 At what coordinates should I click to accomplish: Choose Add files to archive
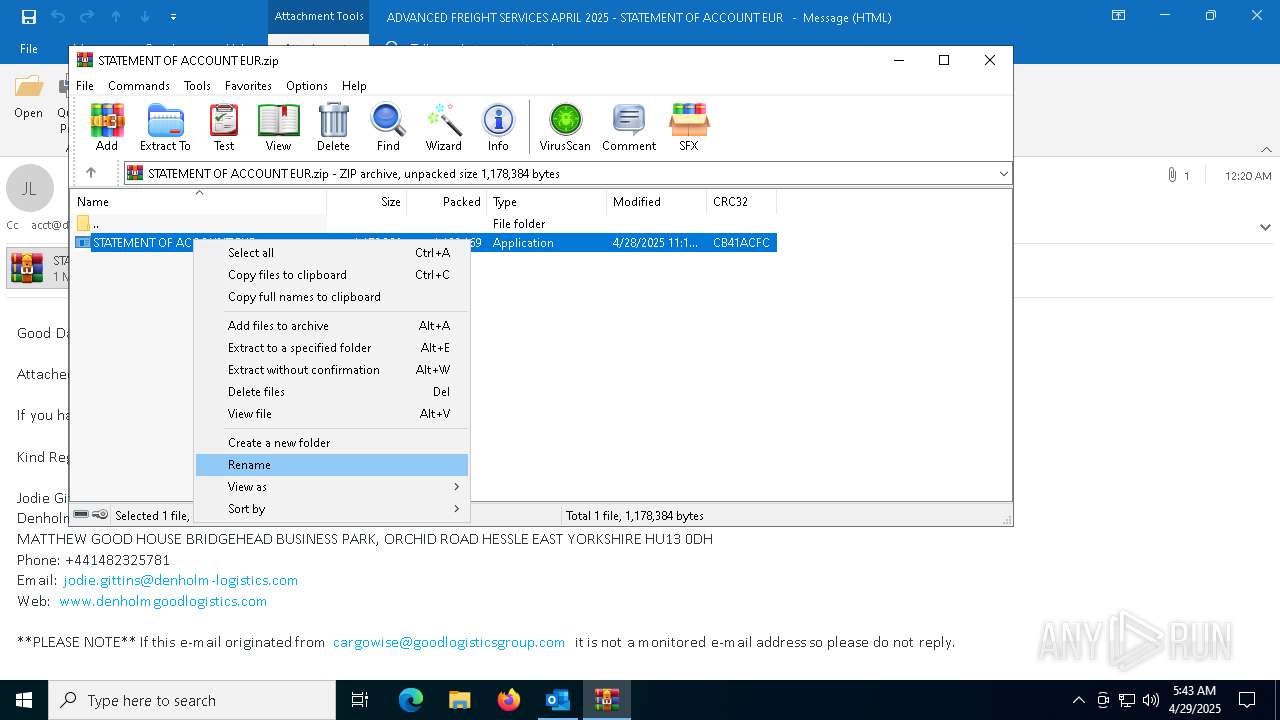(x=332, y=326)
